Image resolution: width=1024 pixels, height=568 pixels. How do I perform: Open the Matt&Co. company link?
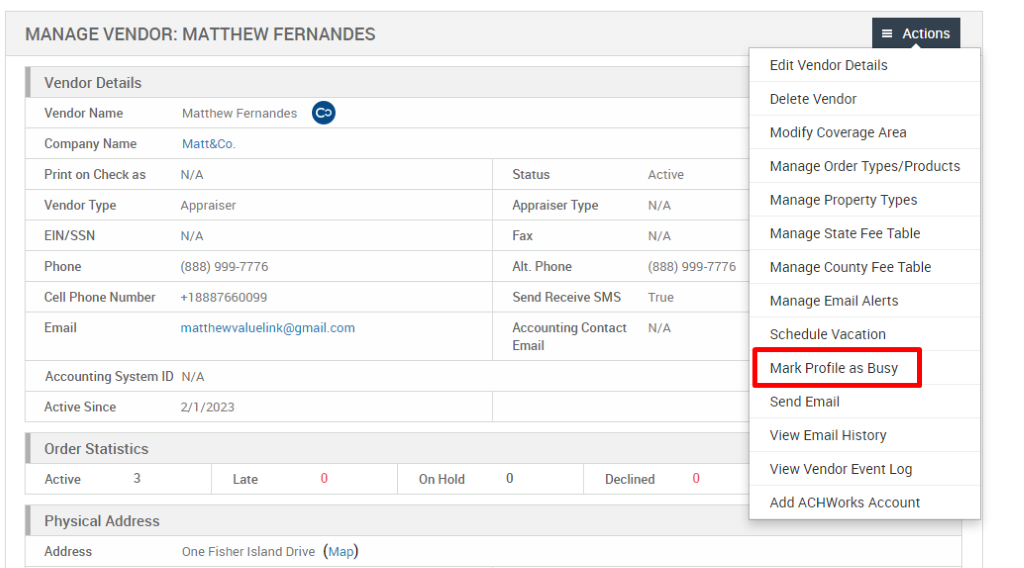208,144
